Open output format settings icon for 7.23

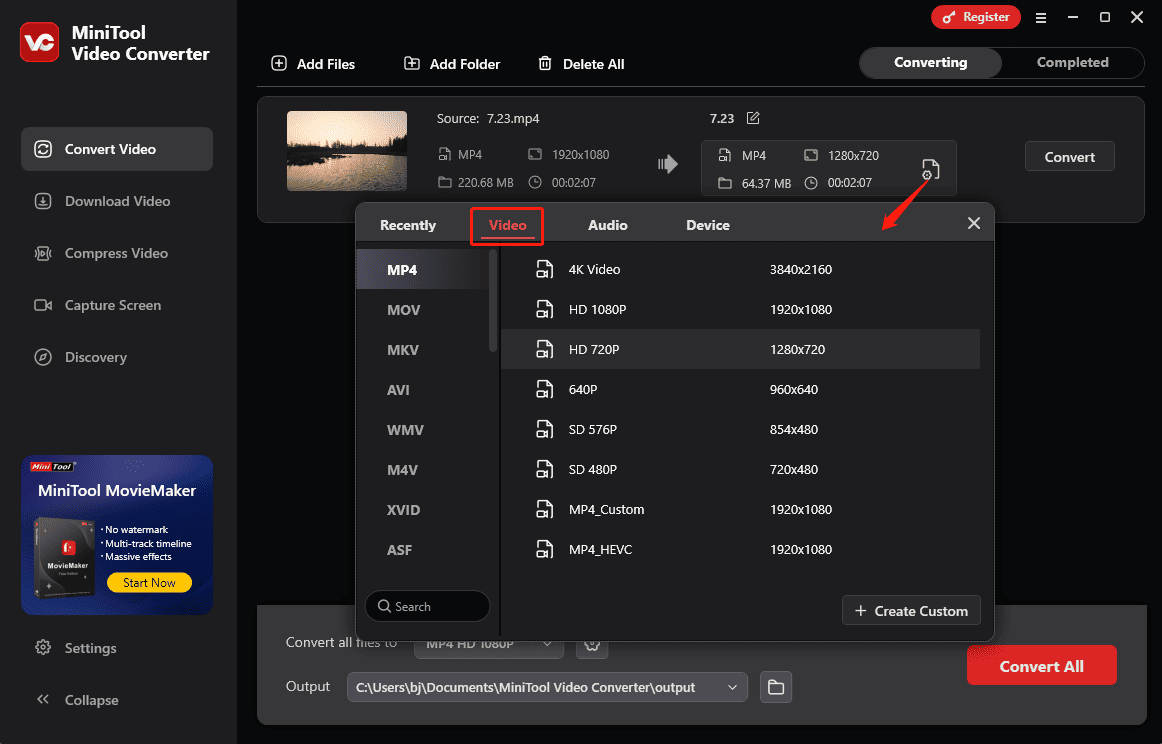click(930, 169)
